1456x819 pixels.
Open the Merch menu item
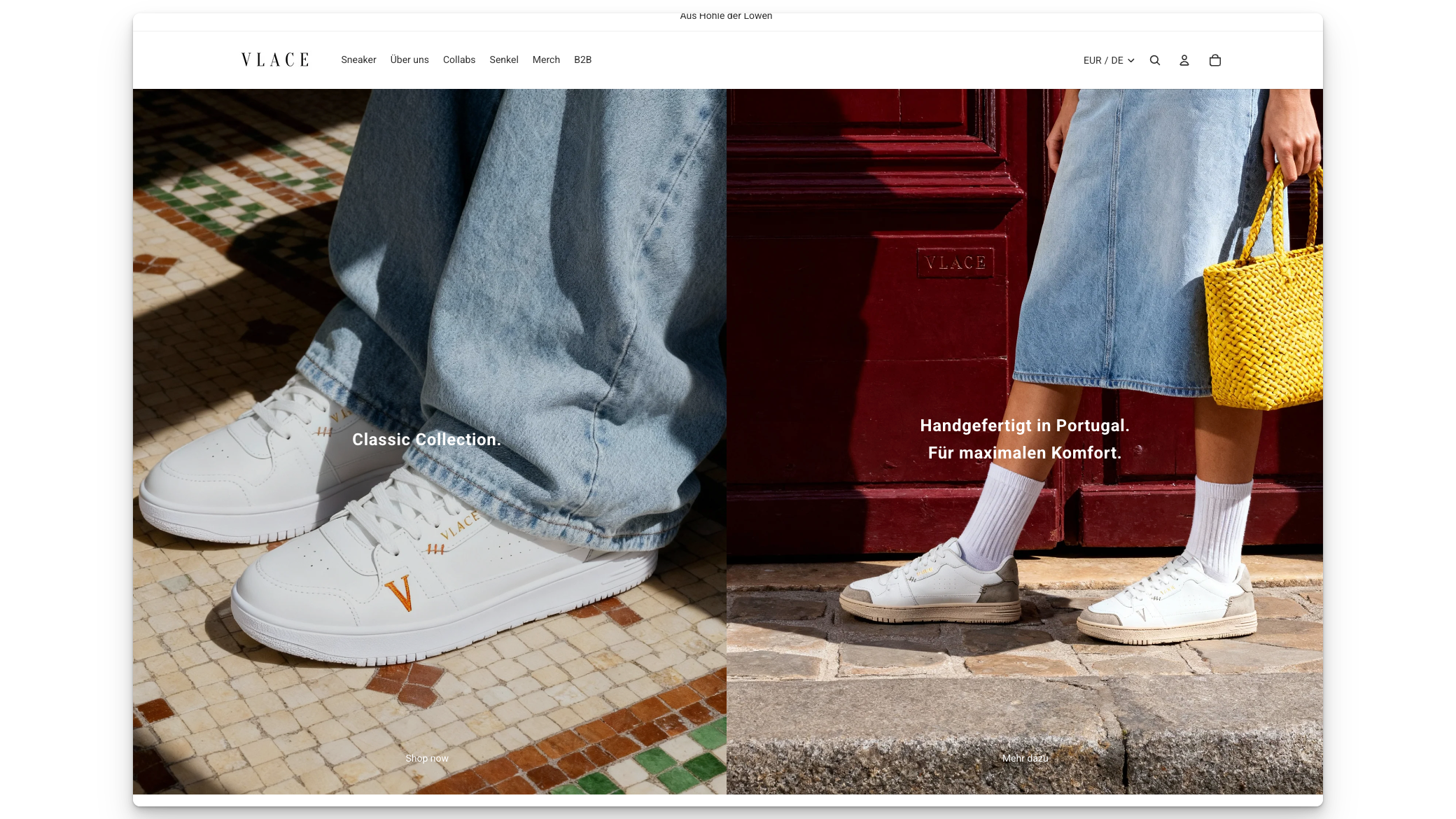click(546, 59)
